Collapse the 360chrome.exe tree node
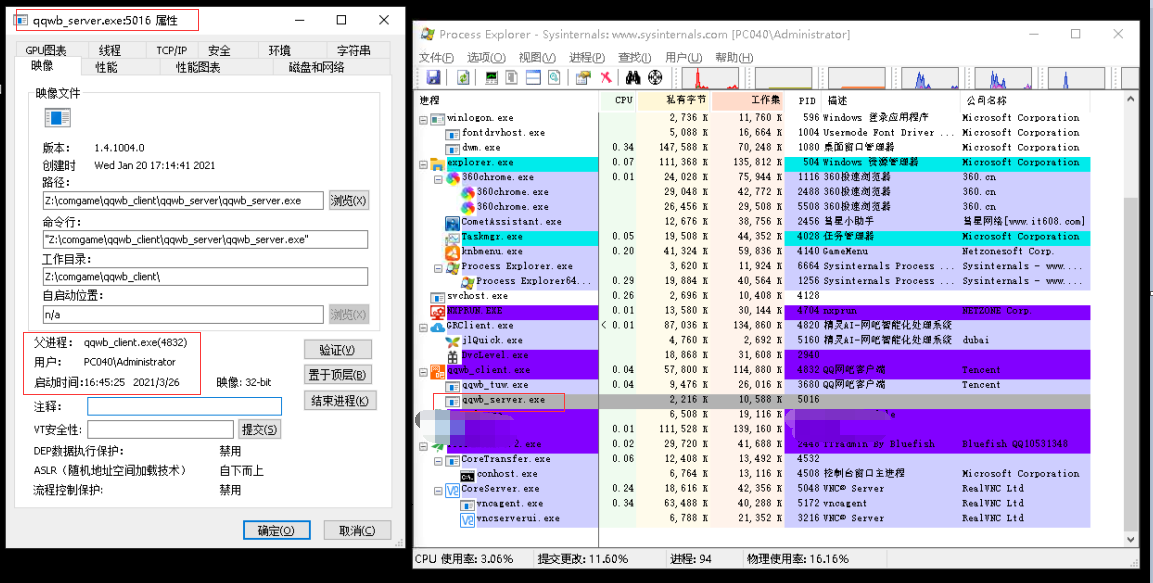Image resolution: width=1153 pixels, height=583 pixels. (x=438, y=177)
